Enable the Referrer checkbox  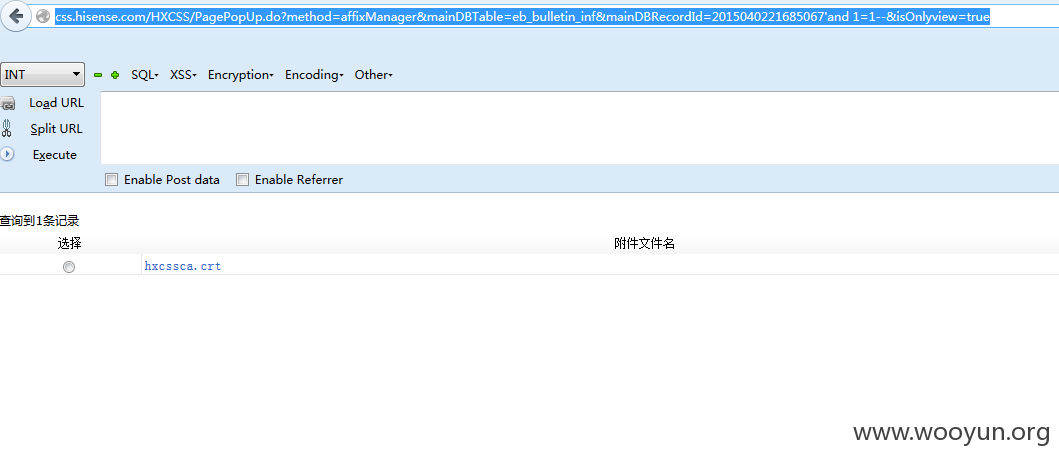tap(242, 180)
